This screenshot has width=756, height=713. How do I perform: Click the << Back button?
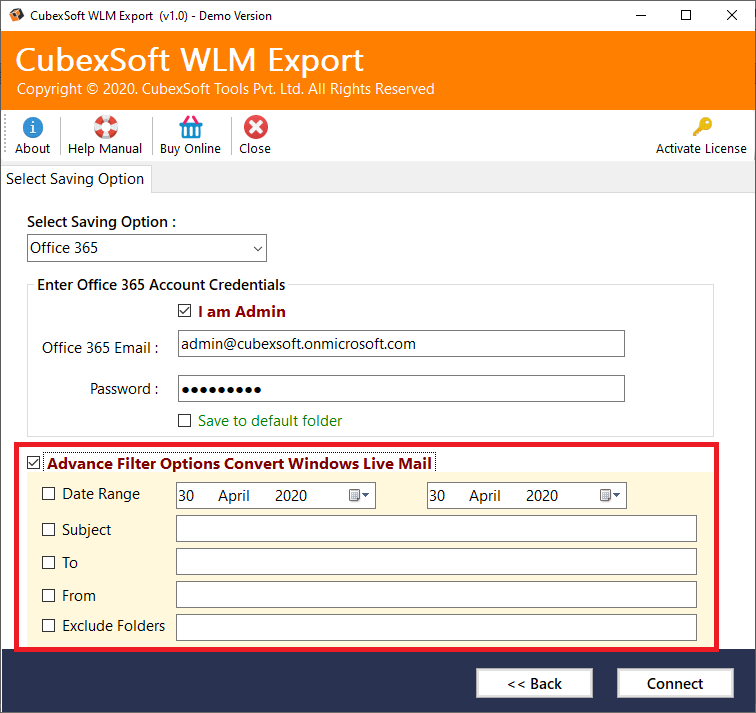534,684
